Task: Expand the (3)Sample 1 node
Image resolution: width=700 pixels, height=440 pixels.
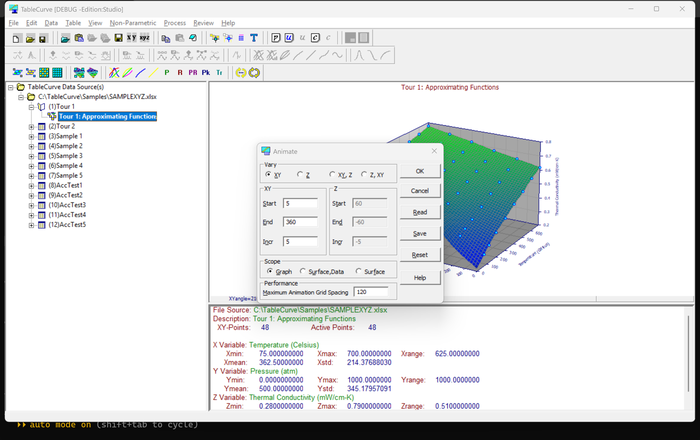Action: coord(31,137)
